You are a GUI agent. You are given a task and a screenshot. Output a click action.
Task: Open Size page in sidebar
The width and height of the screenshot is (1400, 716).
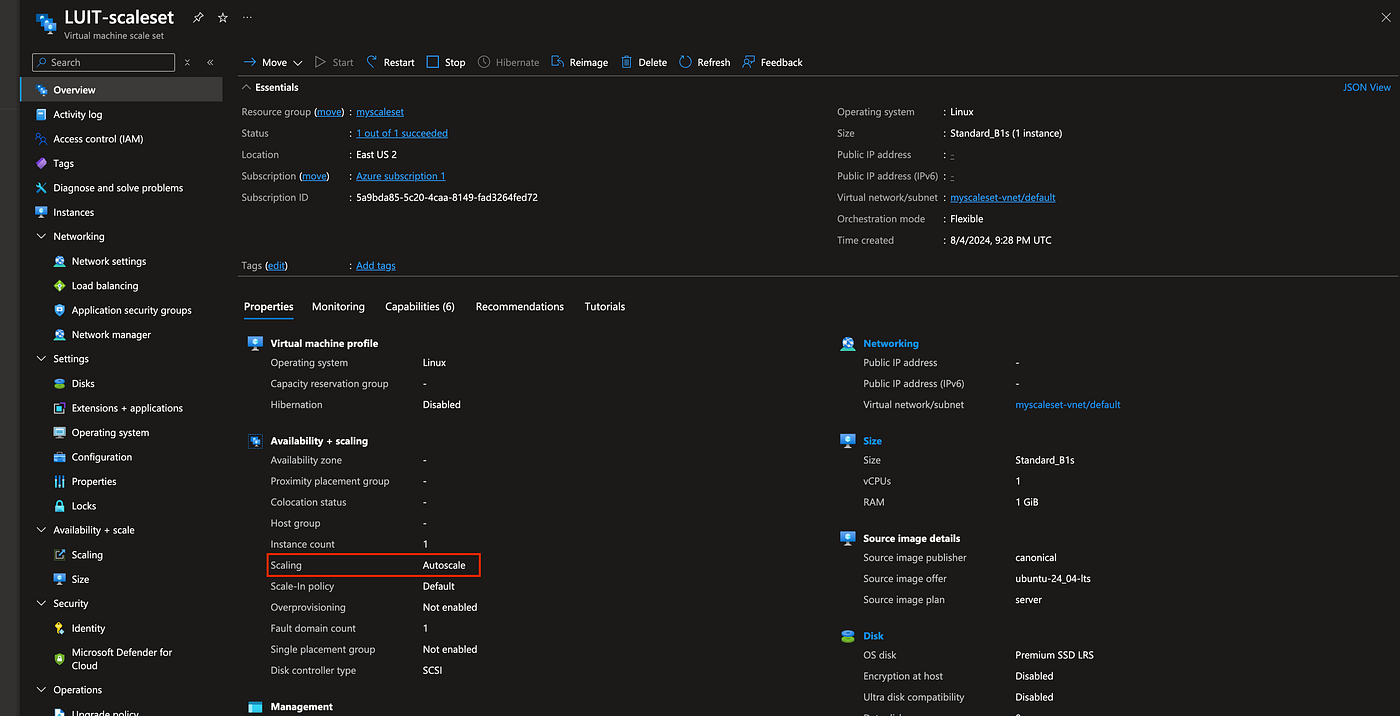point(80,579)
